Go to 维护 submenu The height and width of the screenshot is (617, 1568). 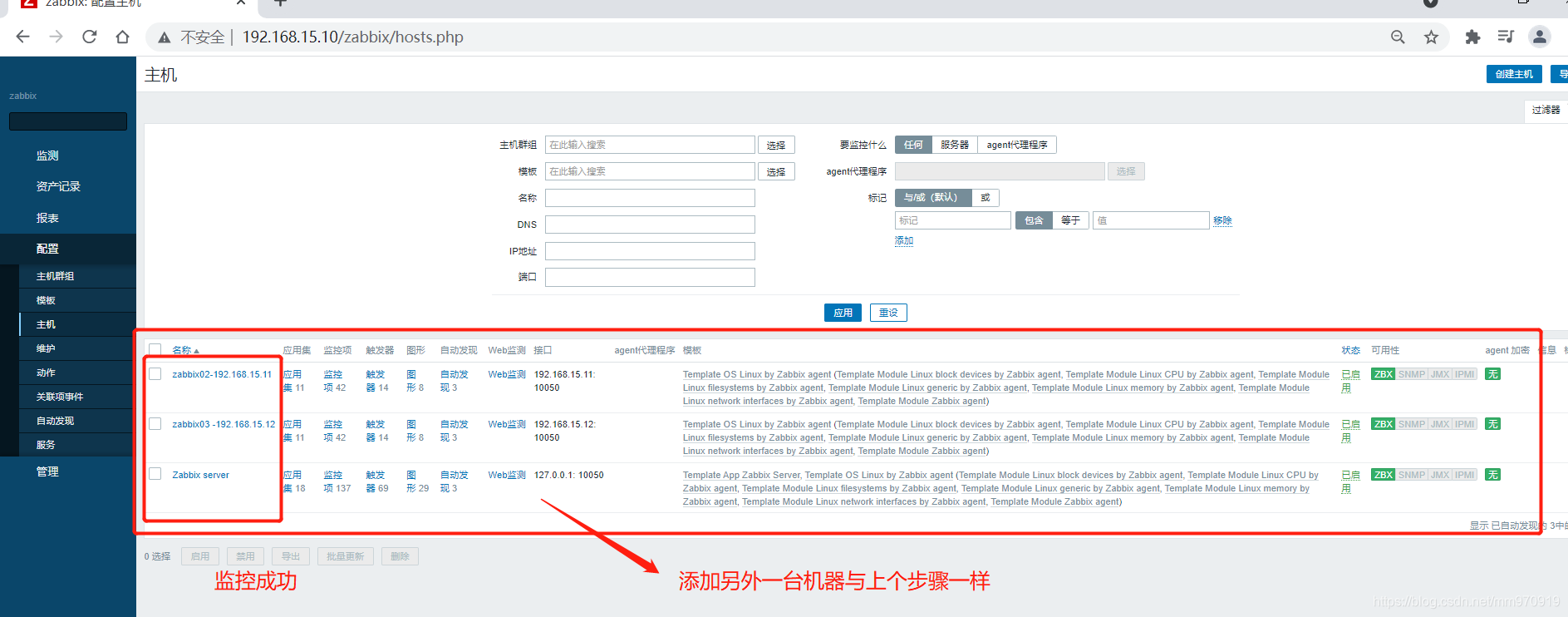click(46, 348)
